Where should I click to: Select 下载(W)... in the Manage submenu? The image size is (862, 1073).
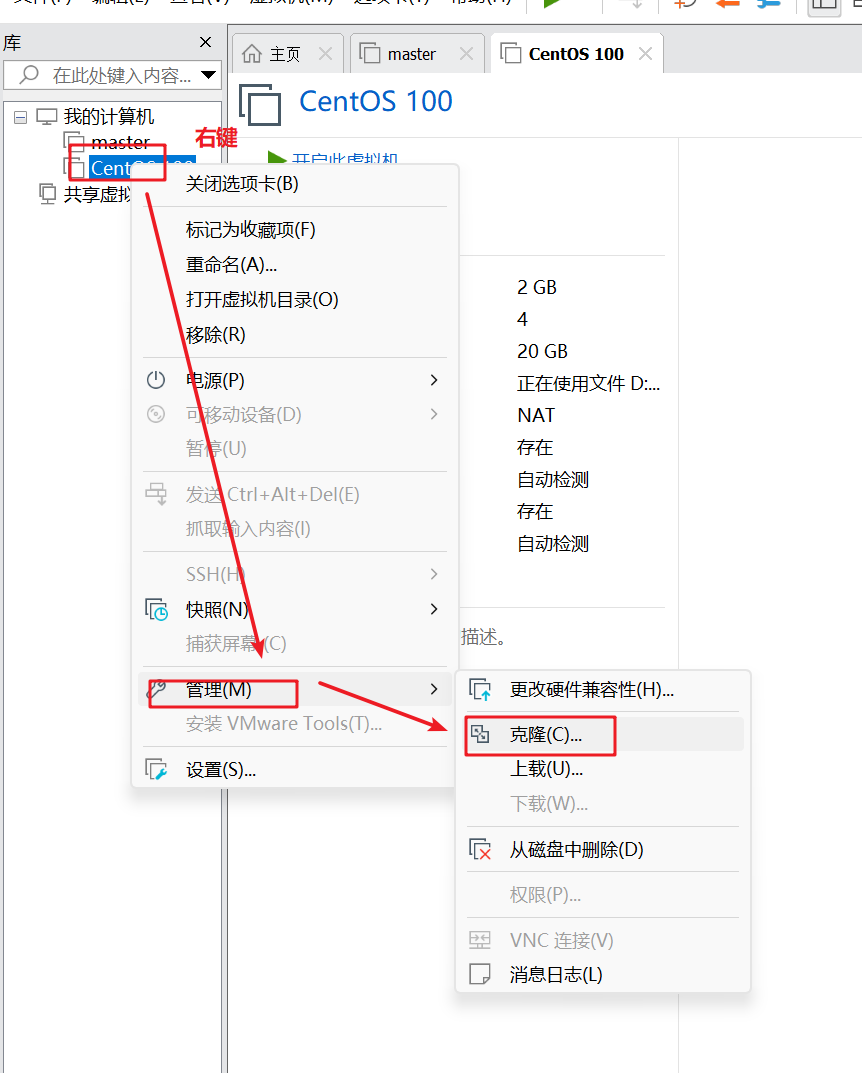point(549,803)
